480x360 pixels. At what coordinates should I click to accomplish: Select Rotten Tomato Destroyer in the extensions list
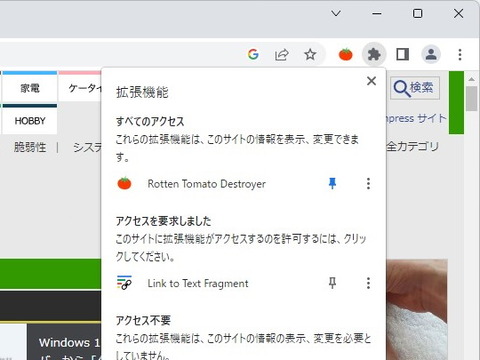click(x=207, y=184)
